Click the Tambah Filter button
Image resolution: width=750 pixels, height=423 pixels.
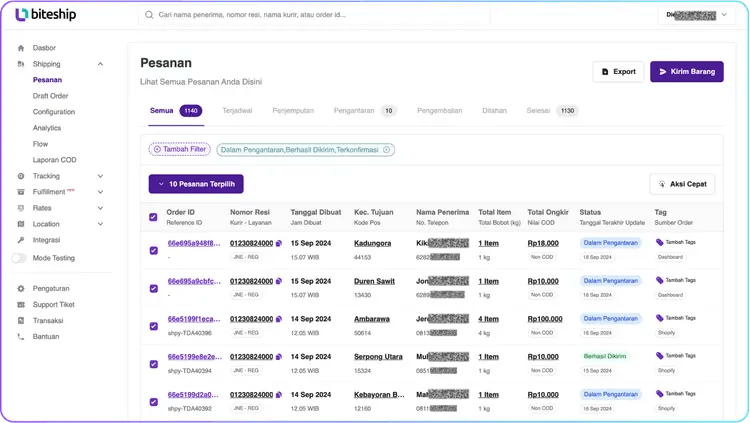(179, 149)
